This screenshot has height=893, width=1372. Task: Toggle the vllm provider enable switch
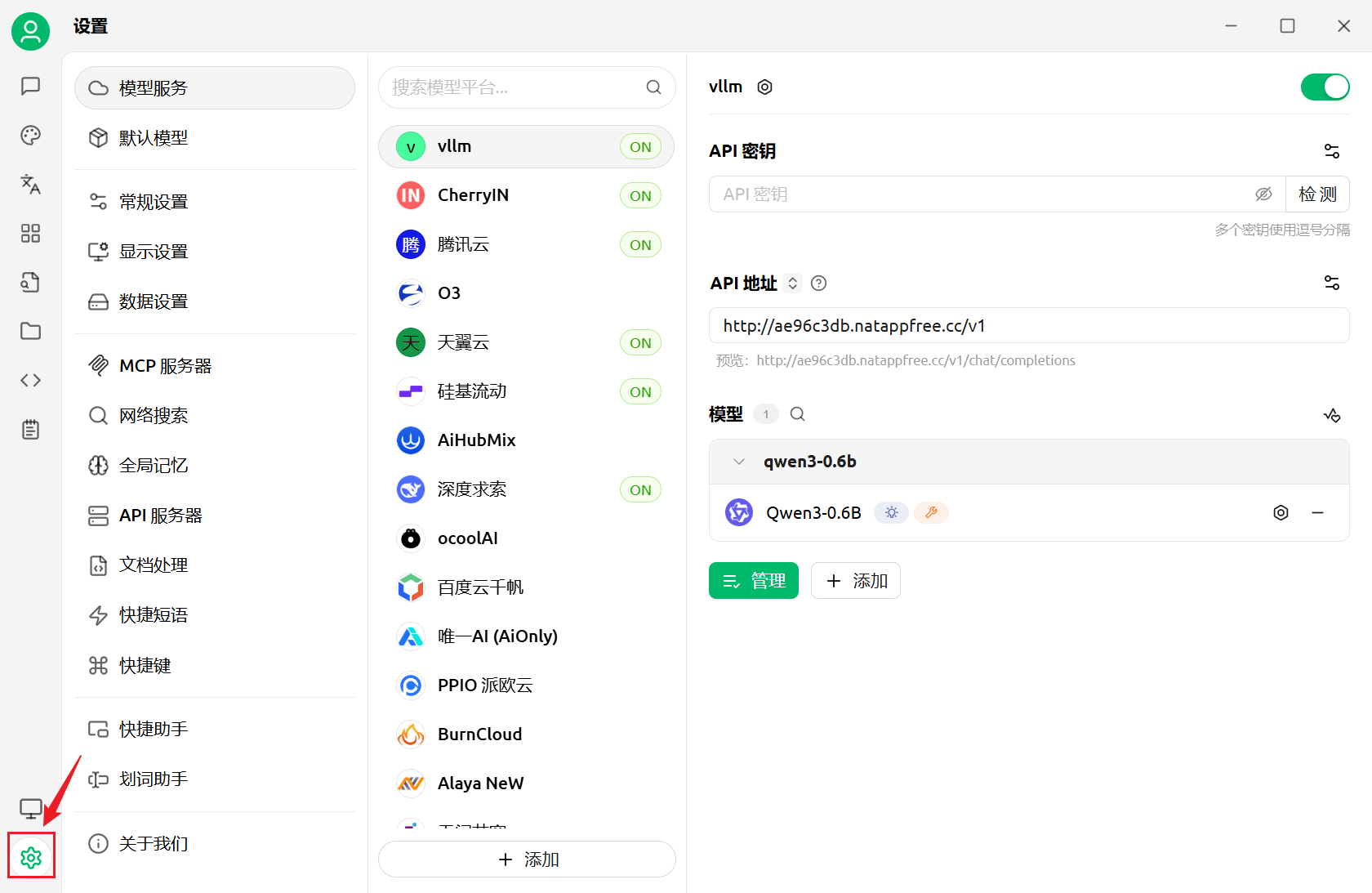point(1325,87)
